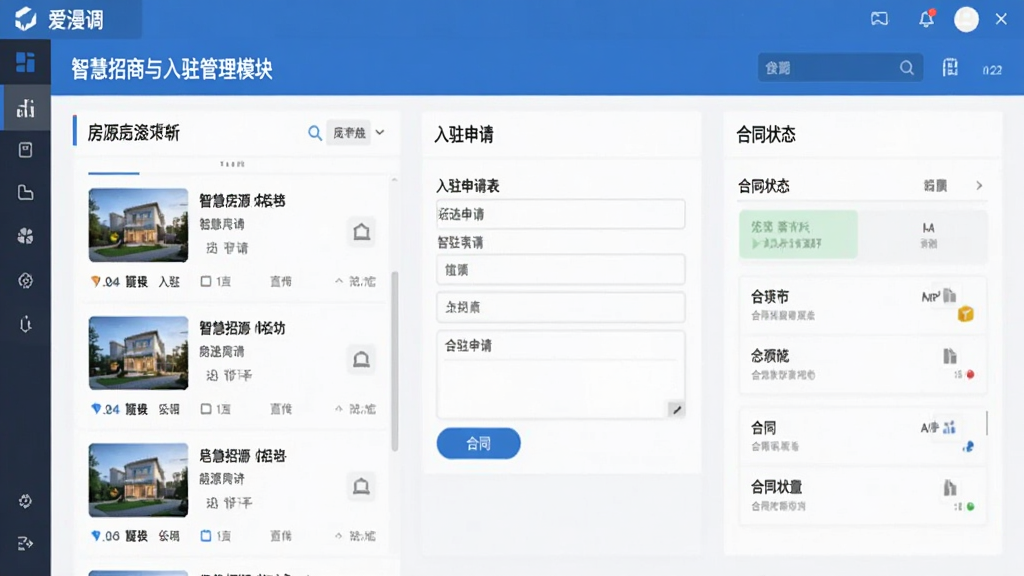Open the building icon next to search
The image size is (1024, 576).
click(x=950, y=68)
